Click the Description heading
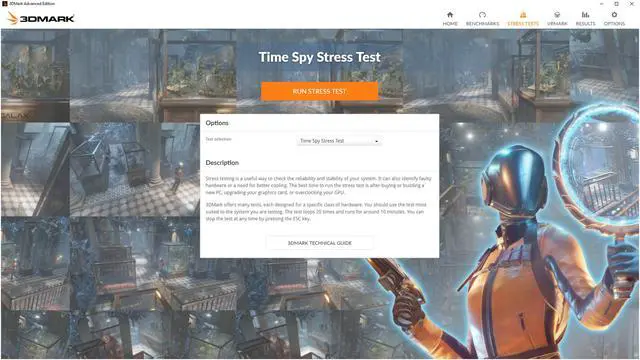 (x=222, y=162)
